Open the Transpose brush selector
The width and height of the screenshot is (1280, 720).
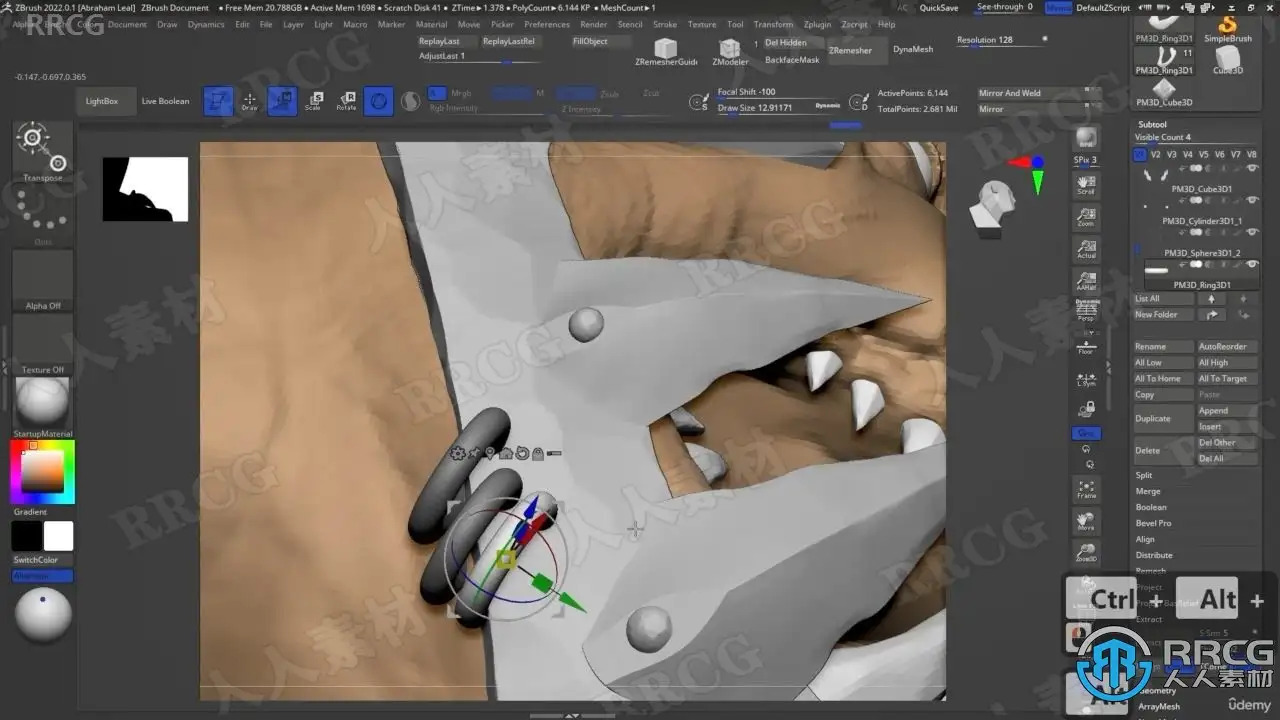[x=43, y=152]
